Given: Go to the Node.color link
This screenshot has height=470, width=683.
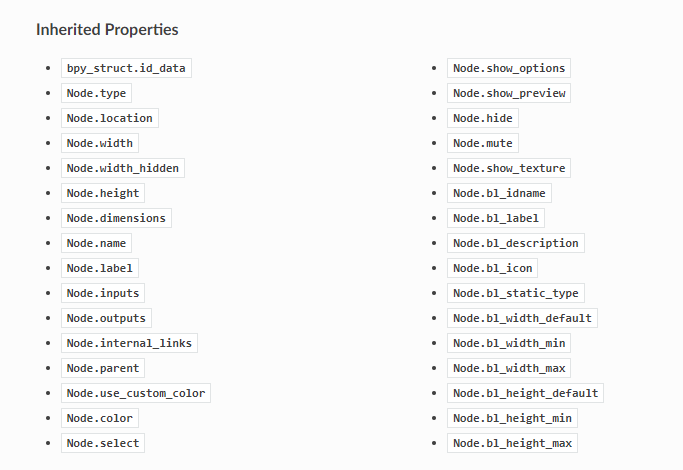Looking at the screenshot, I should pos(99,418).
